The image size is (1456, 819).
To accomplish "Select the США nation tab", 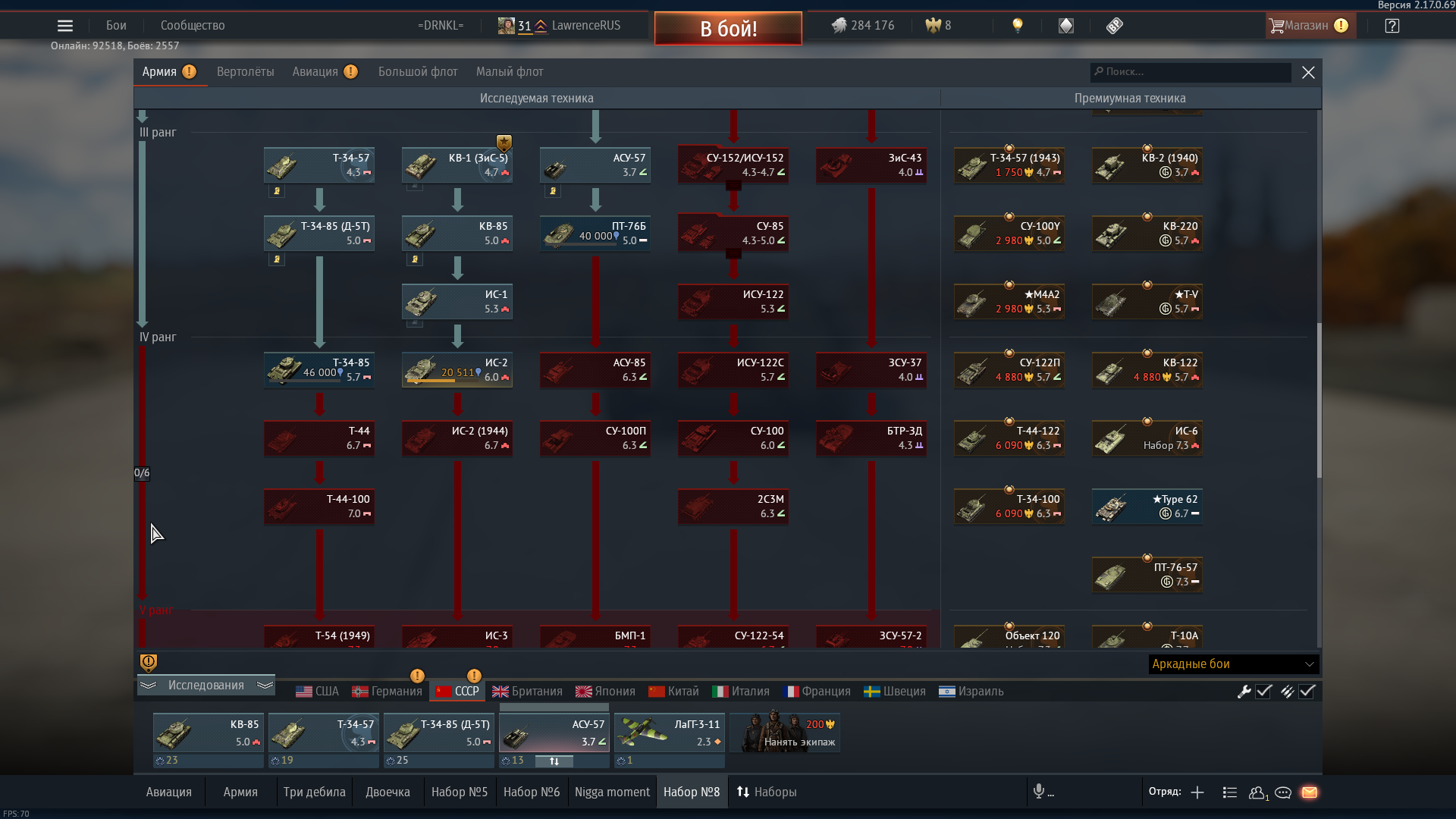I will coord(317,692).
